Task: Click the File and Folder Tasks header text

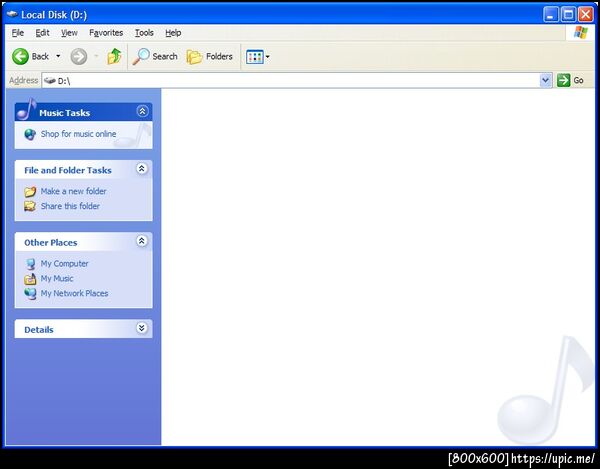Action: coord(68,170)
